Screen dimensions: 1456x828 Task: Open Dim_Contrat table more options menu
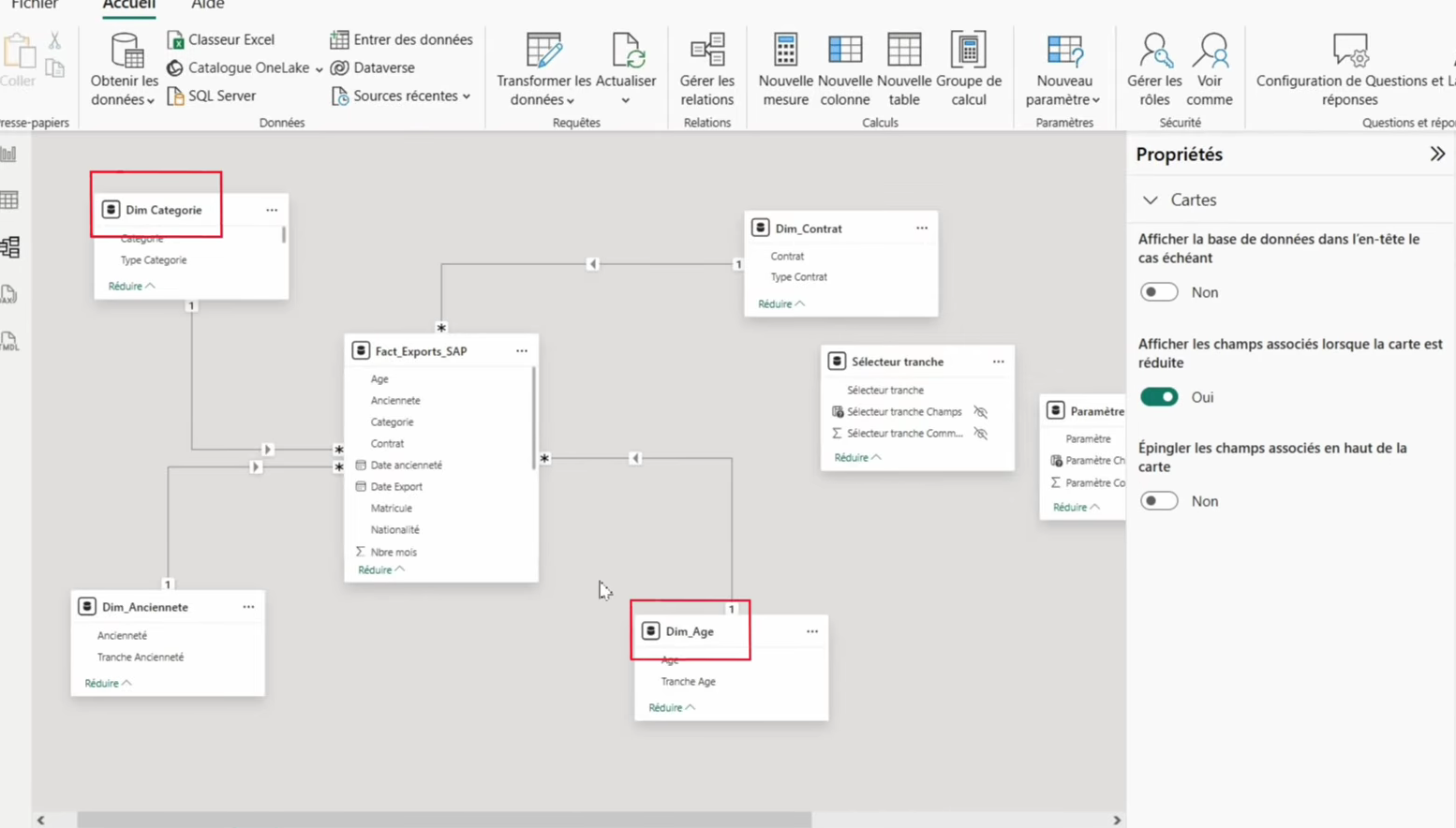click(922, 228)
